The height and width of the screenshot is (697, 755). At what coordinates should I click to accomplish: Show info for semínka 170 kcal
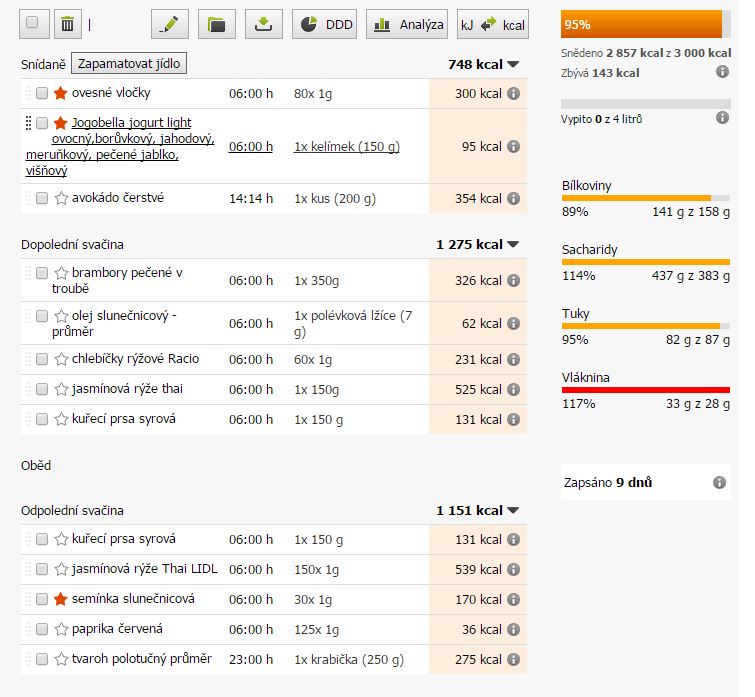[514, 599]
